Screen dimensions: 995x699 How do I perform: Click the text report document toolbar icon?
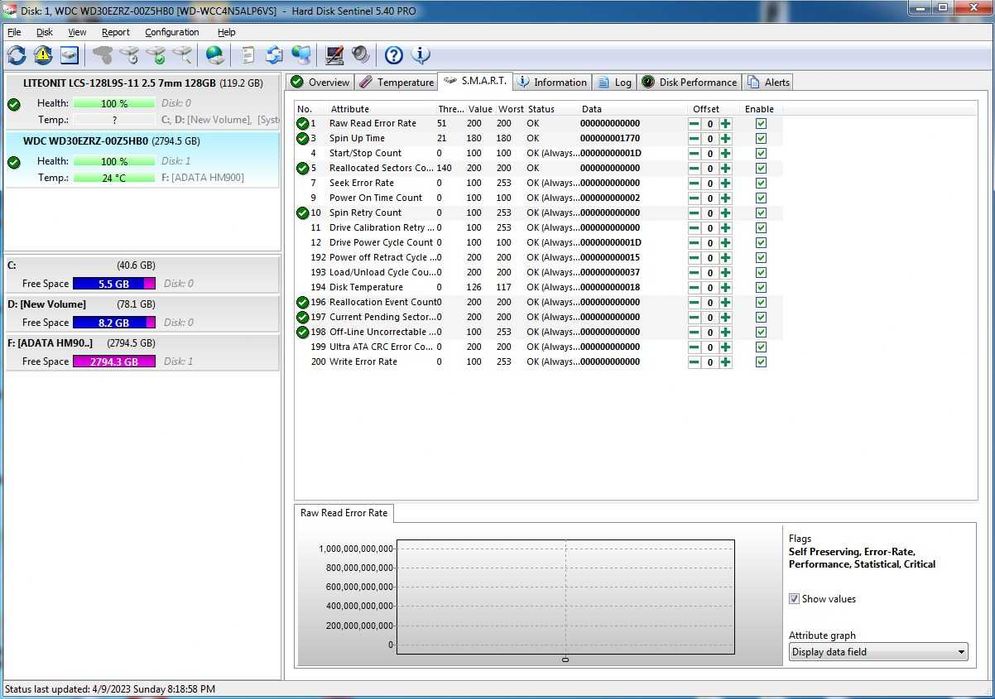[248, 56]
